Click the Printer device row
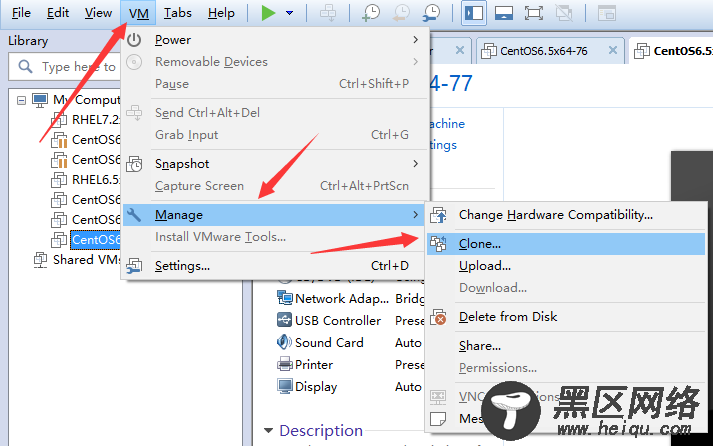 [x=350, y=365]
